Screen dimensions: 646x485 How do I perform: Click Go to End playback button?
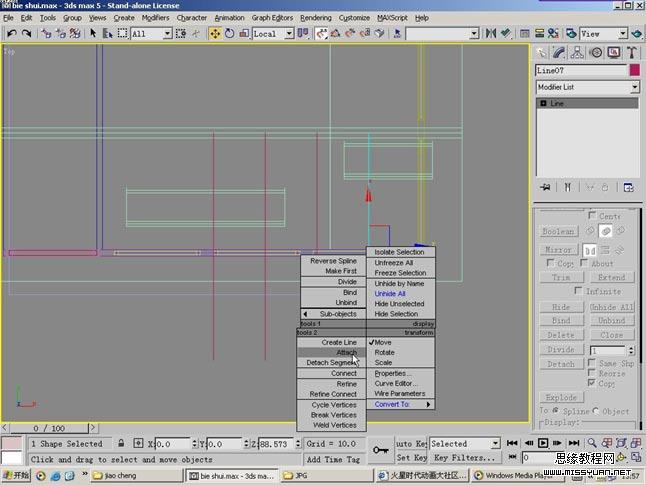coord(574,443)
